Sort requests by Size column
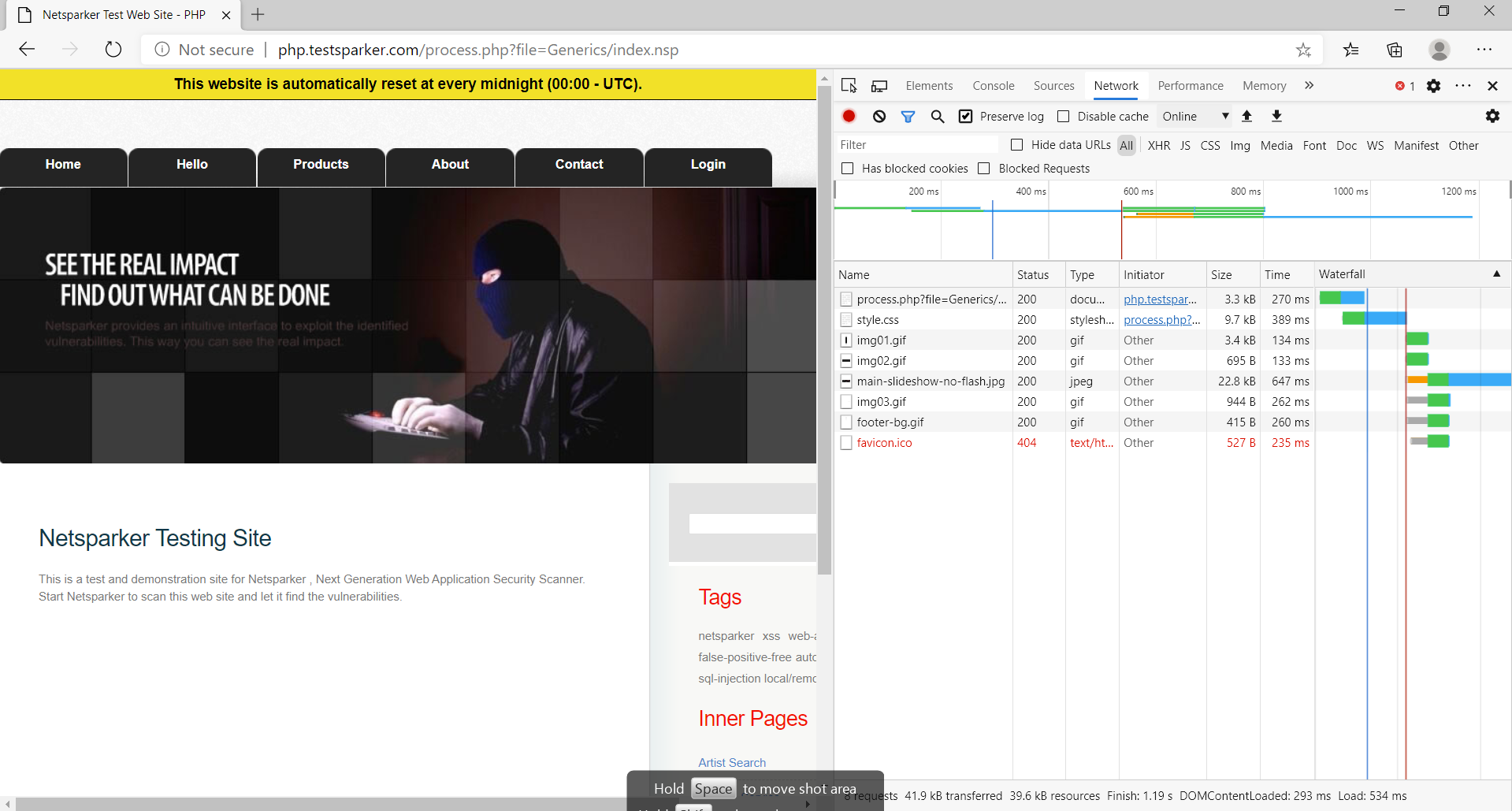Image resolution: width=1512 pixels, height=811 pixels. (x=1233, y=275)
